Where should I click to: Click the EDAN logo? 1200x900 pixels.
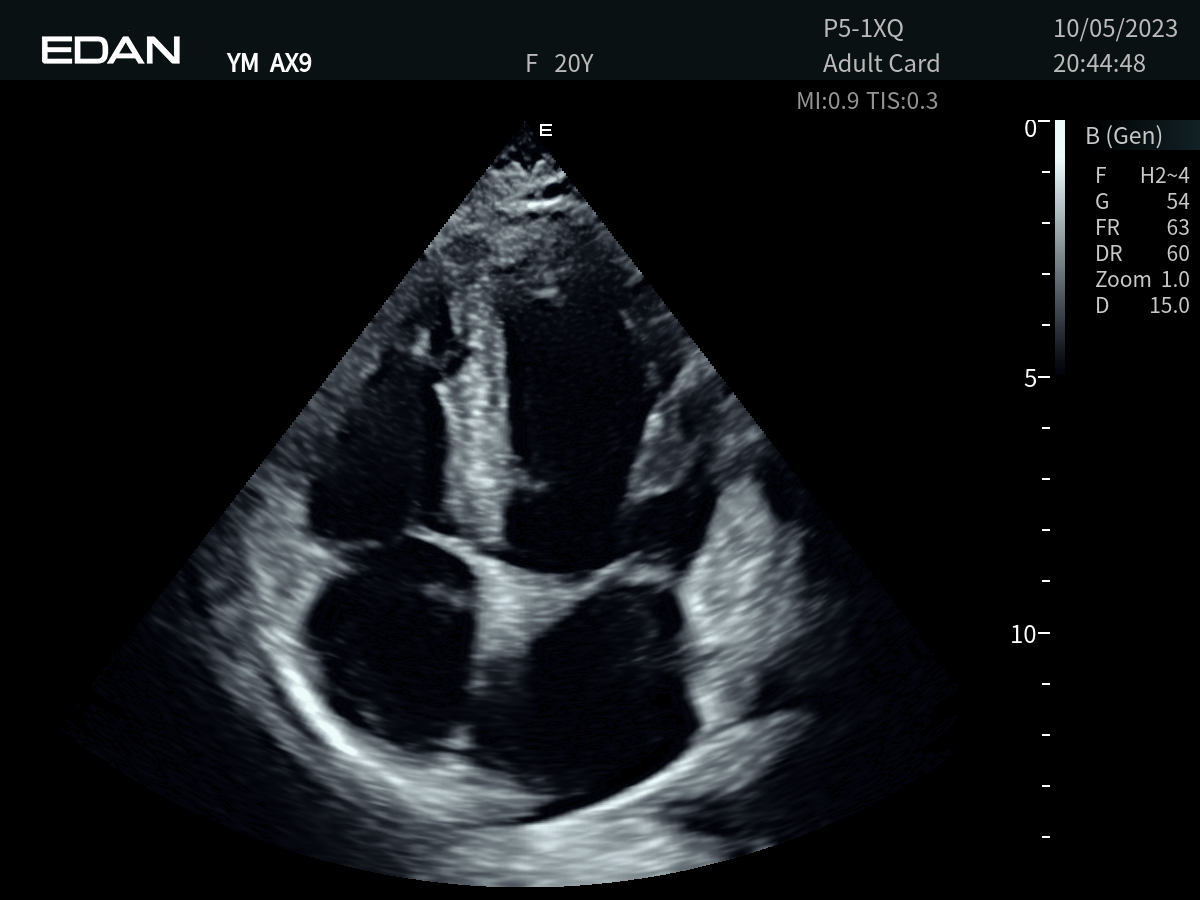click(111, 50)
